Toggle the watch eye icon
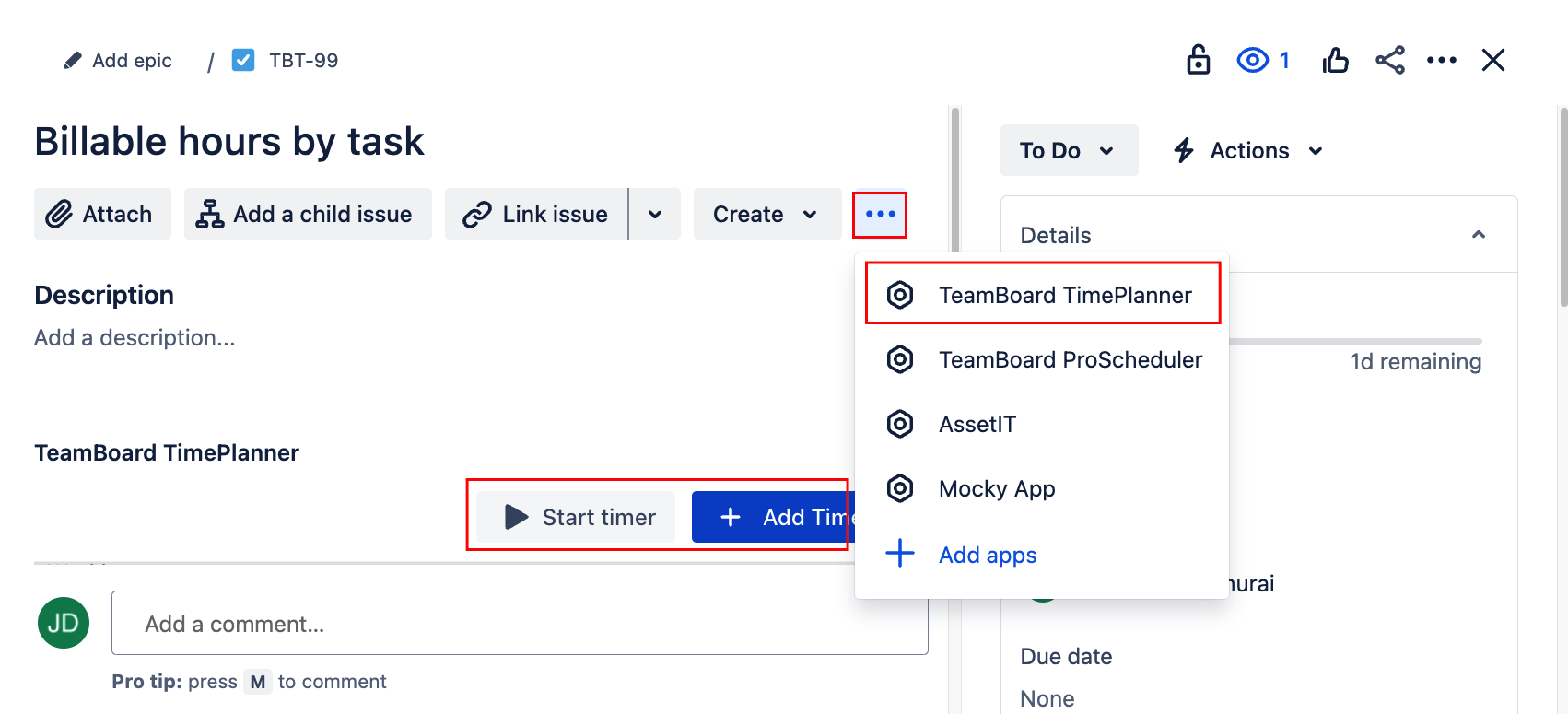Image resolution: width=1568 pixels, height=714 pixels. click(1253, 61)
